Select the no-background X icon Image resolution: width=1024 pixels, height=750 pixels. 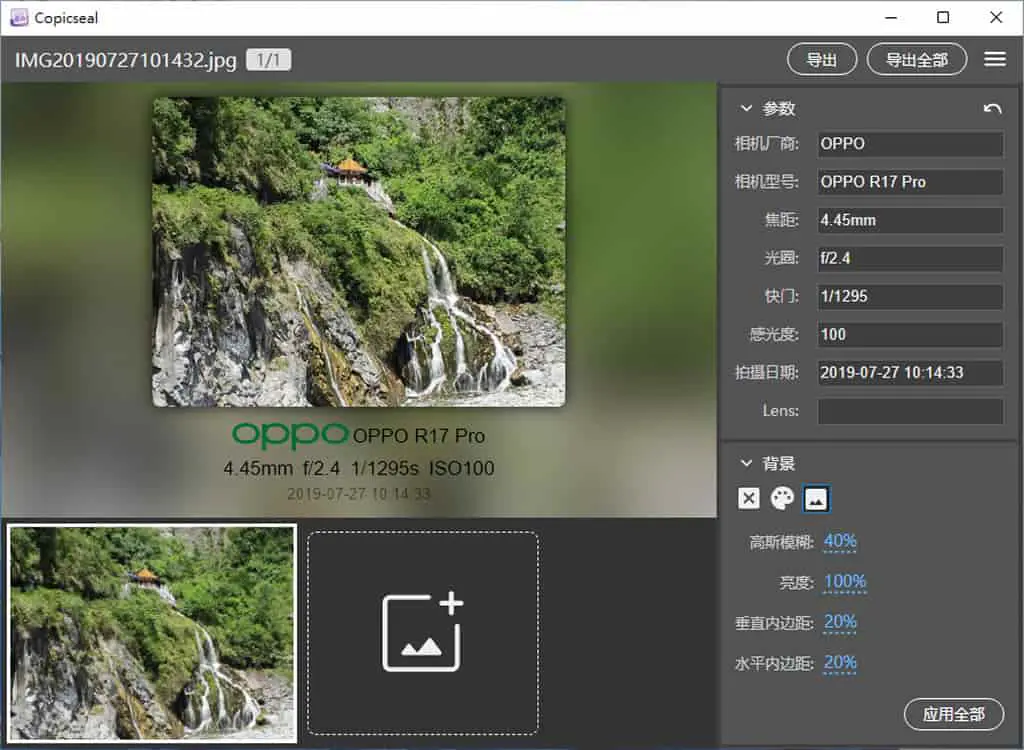(748, 498)
